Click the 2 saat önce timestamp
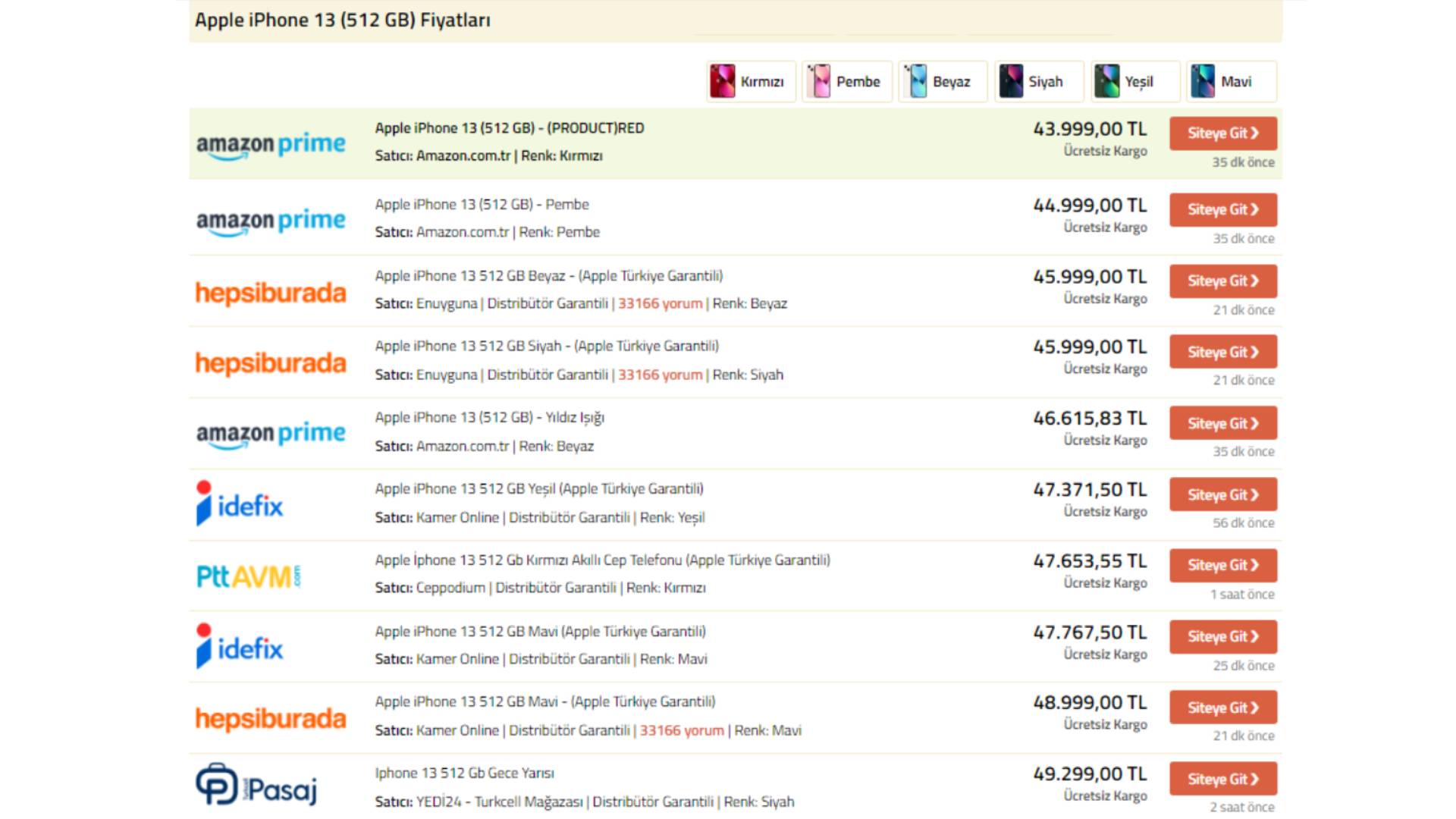1456x819 pixels. pyautogui.click(x=1242, y=808)
